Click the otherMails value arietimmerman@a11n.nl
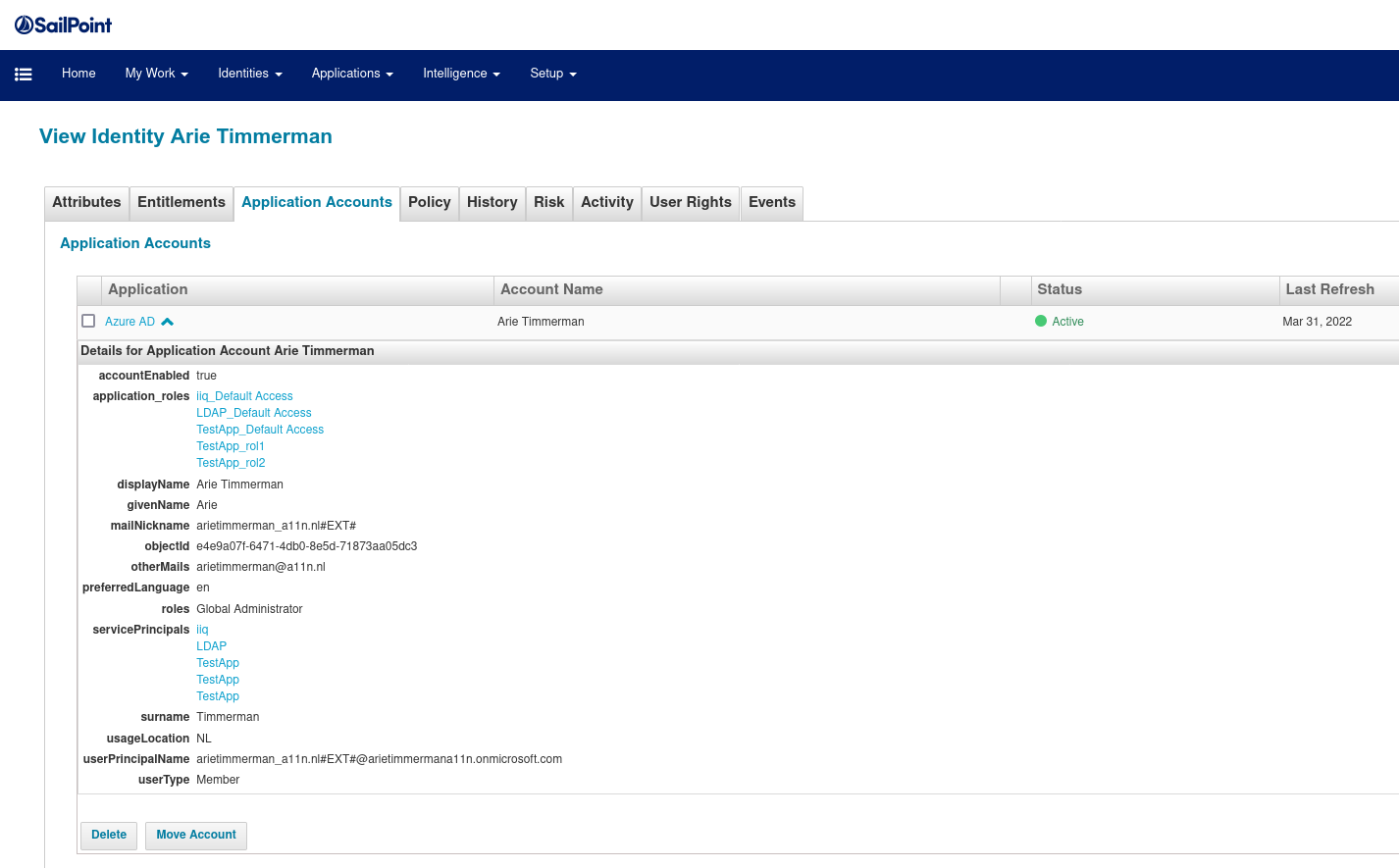 tap(261, 567)
